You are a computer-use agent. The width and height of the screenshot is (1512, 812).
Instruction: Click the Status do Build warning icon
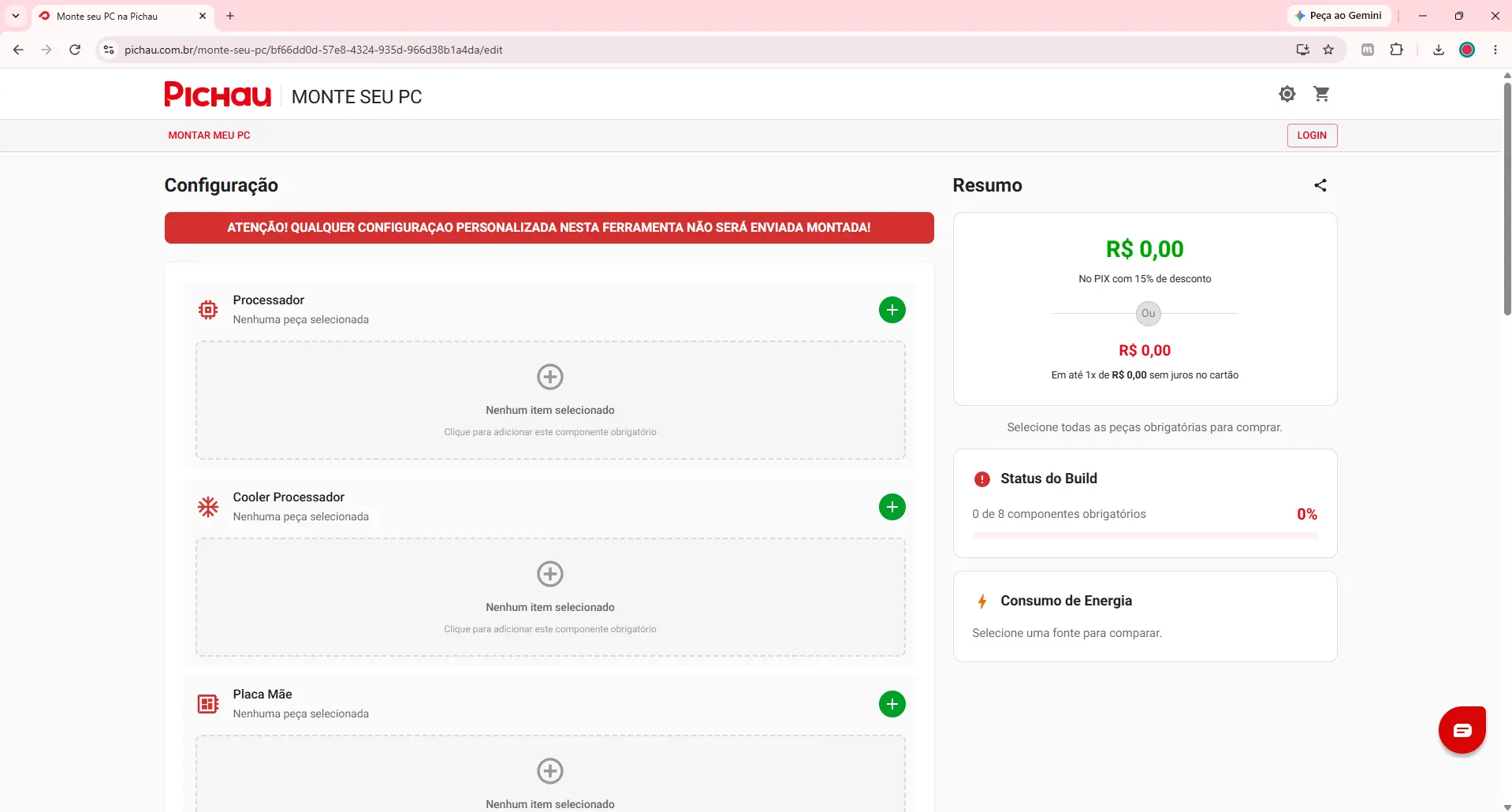[x=982, y=479]
